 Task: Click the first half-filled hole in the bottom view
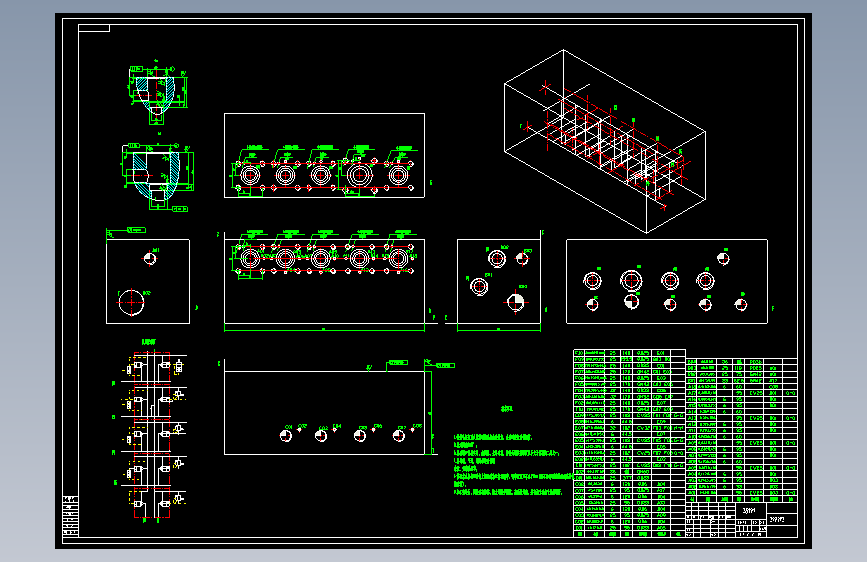[x=285, y=436]
